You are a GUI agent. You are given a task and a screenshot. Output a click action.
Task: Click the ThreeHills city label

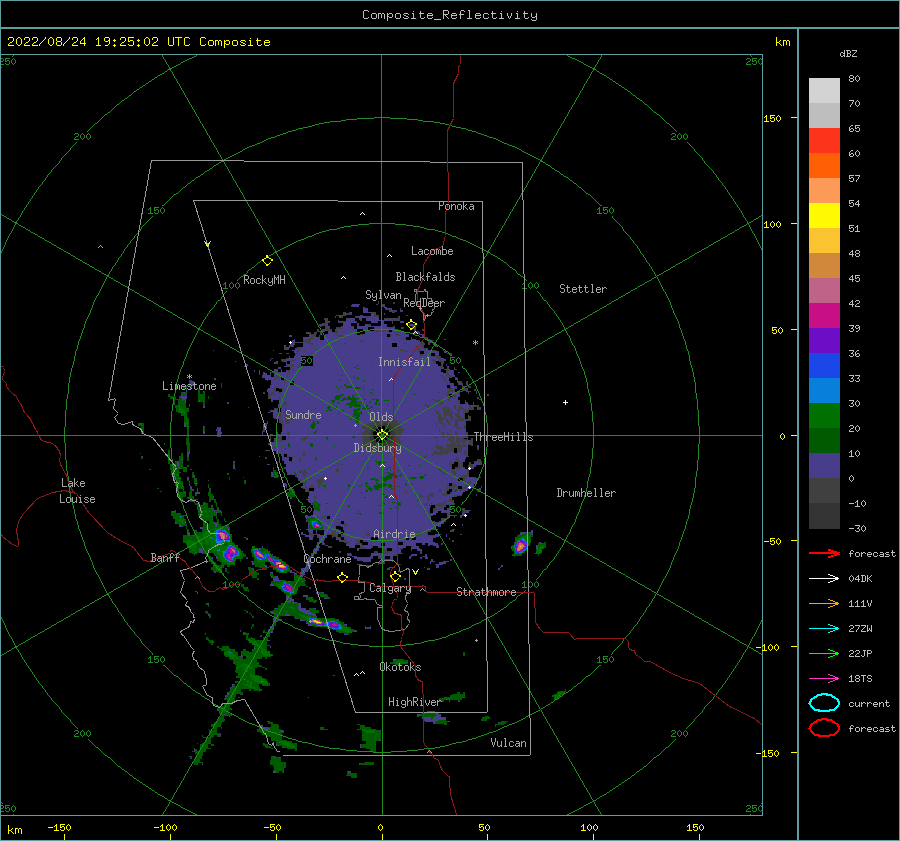click(x=503, y=437)
